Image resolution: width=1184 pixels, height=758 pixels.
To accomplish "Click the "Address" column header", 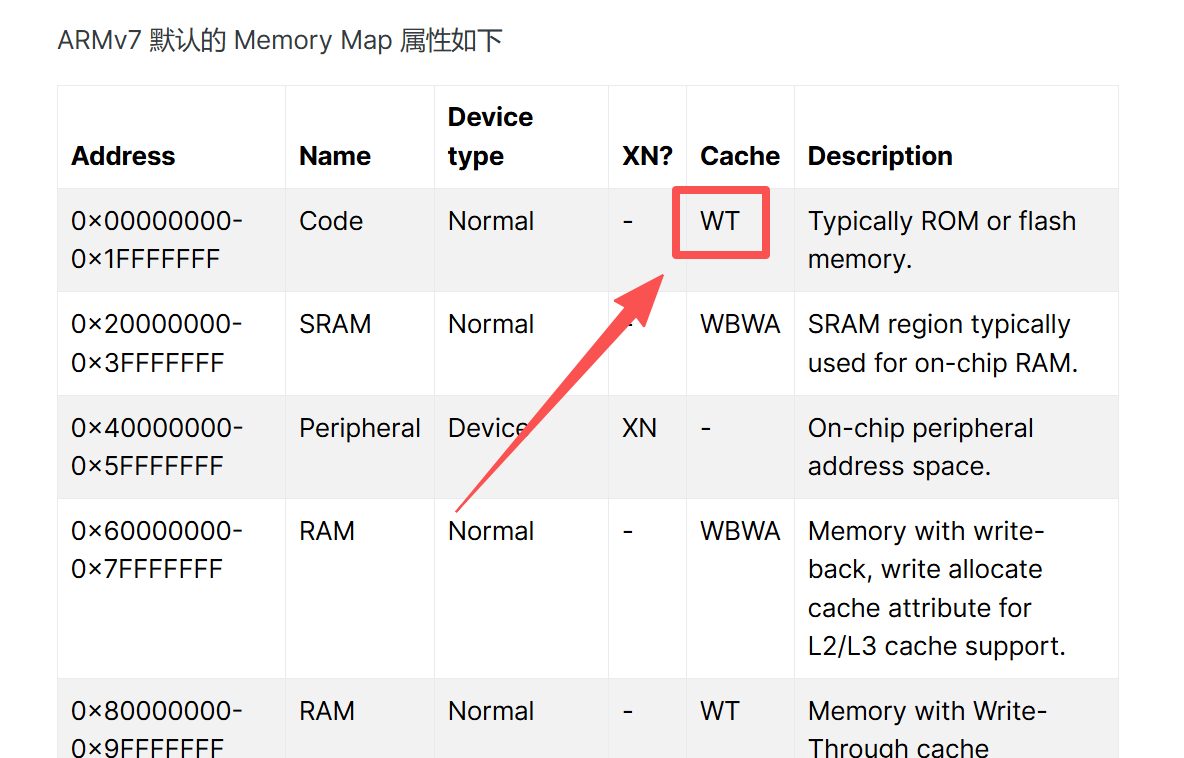I will (123, 156).
